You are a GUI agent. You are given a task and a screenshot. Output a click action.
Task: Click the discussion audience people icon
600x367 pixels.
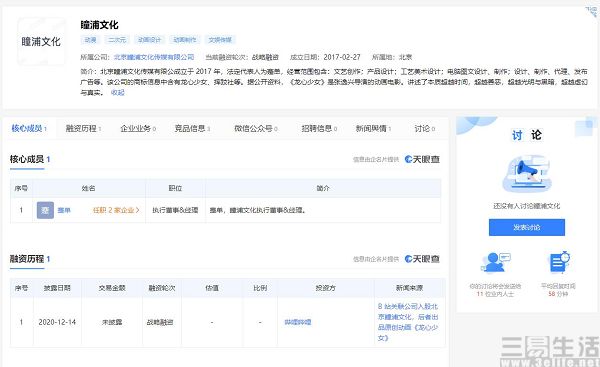[x=496, y=263]
